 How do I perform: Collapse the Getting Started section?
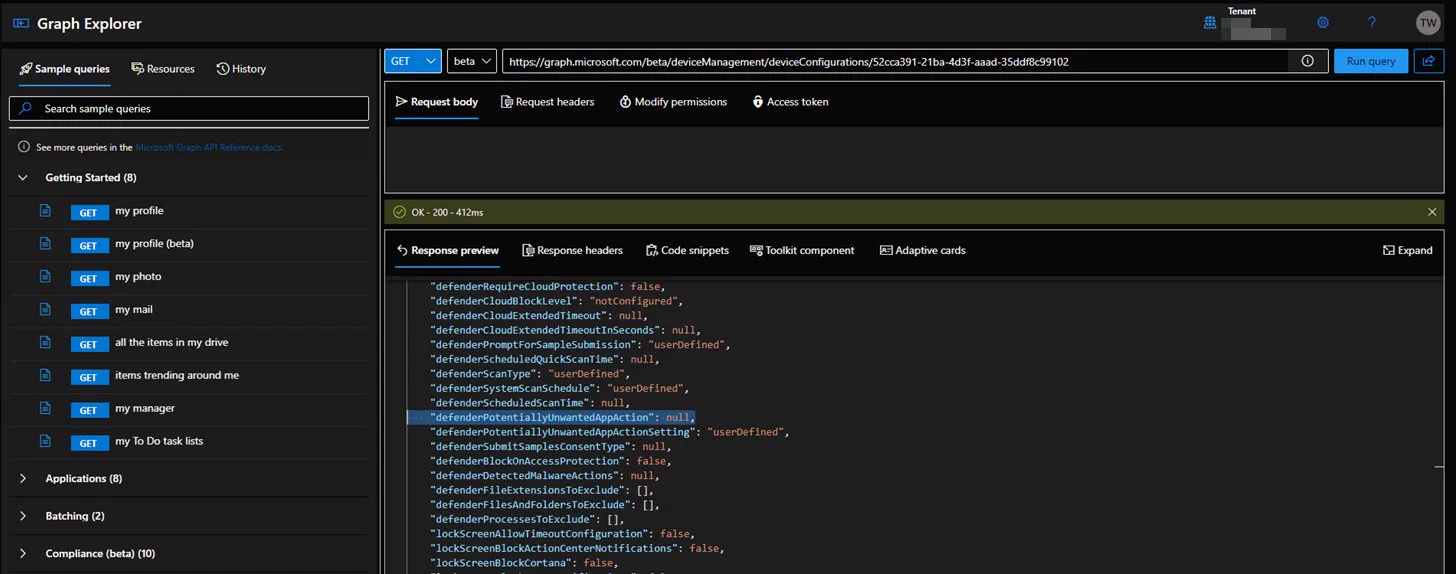(23, 178)
